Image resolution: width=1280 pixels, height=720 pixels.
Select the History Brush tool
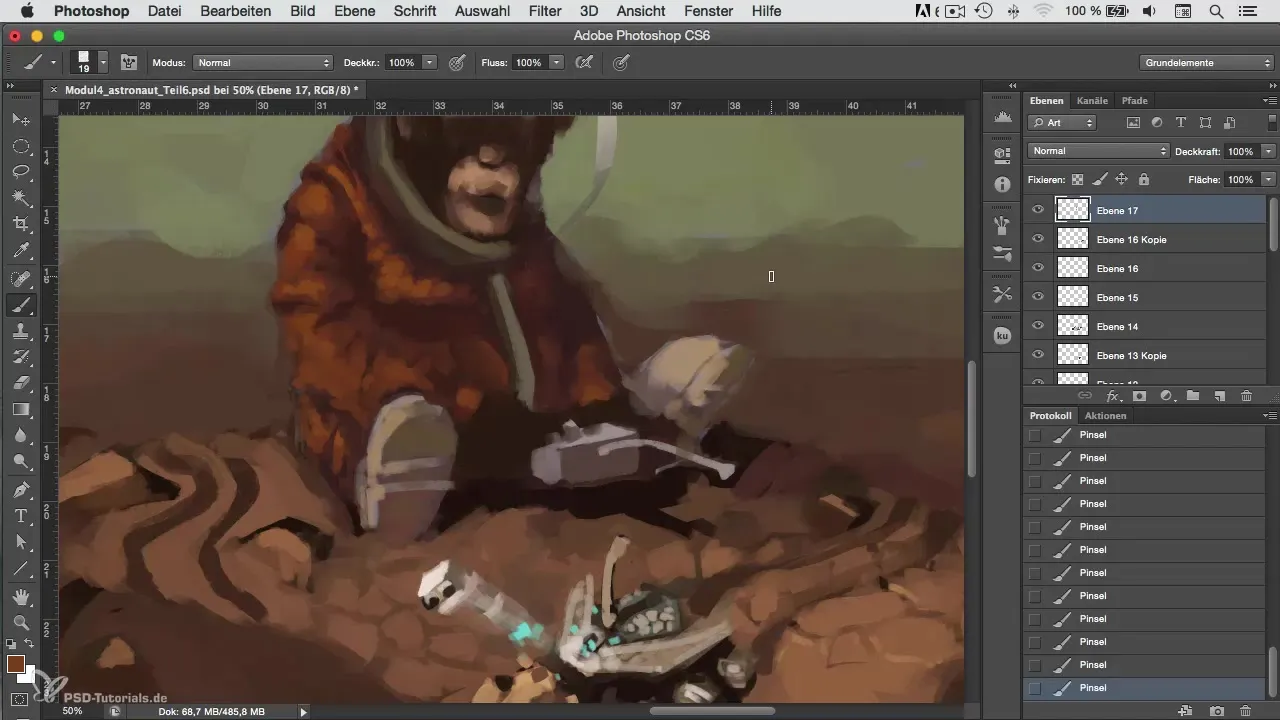[x=21, y=357]
